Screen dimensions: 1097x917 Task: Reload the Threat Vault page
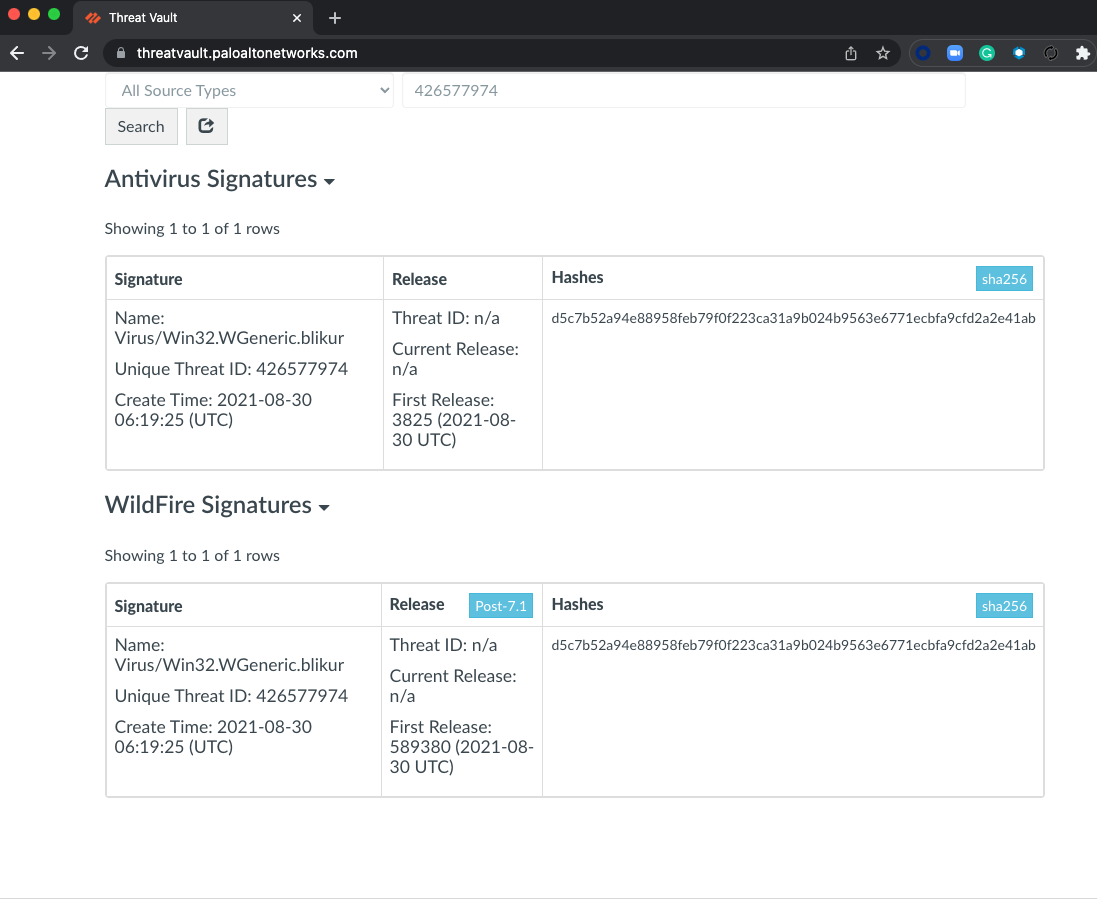(81, 53)
